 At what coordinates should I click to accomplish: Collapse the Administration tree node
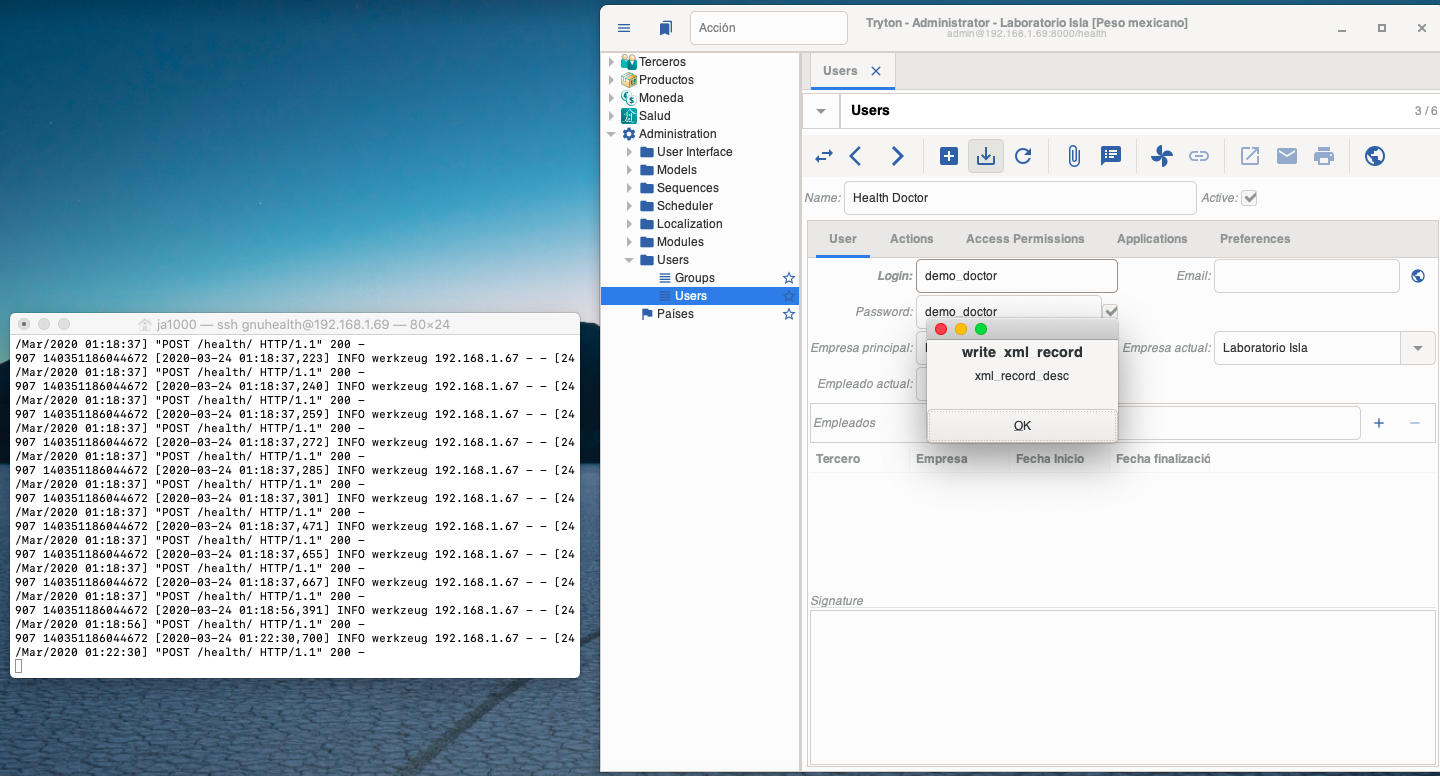pos(612,134)
